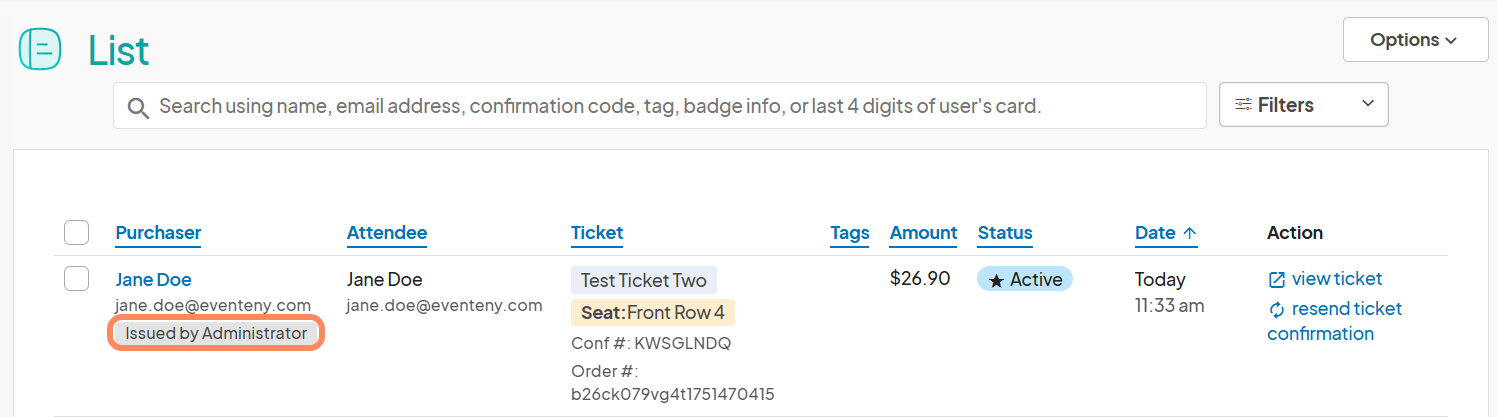Click the up-arrow sort icon next to Date
This screenshot has width=1497, height=417.
pyautogui.click(x=1190, y=233)
